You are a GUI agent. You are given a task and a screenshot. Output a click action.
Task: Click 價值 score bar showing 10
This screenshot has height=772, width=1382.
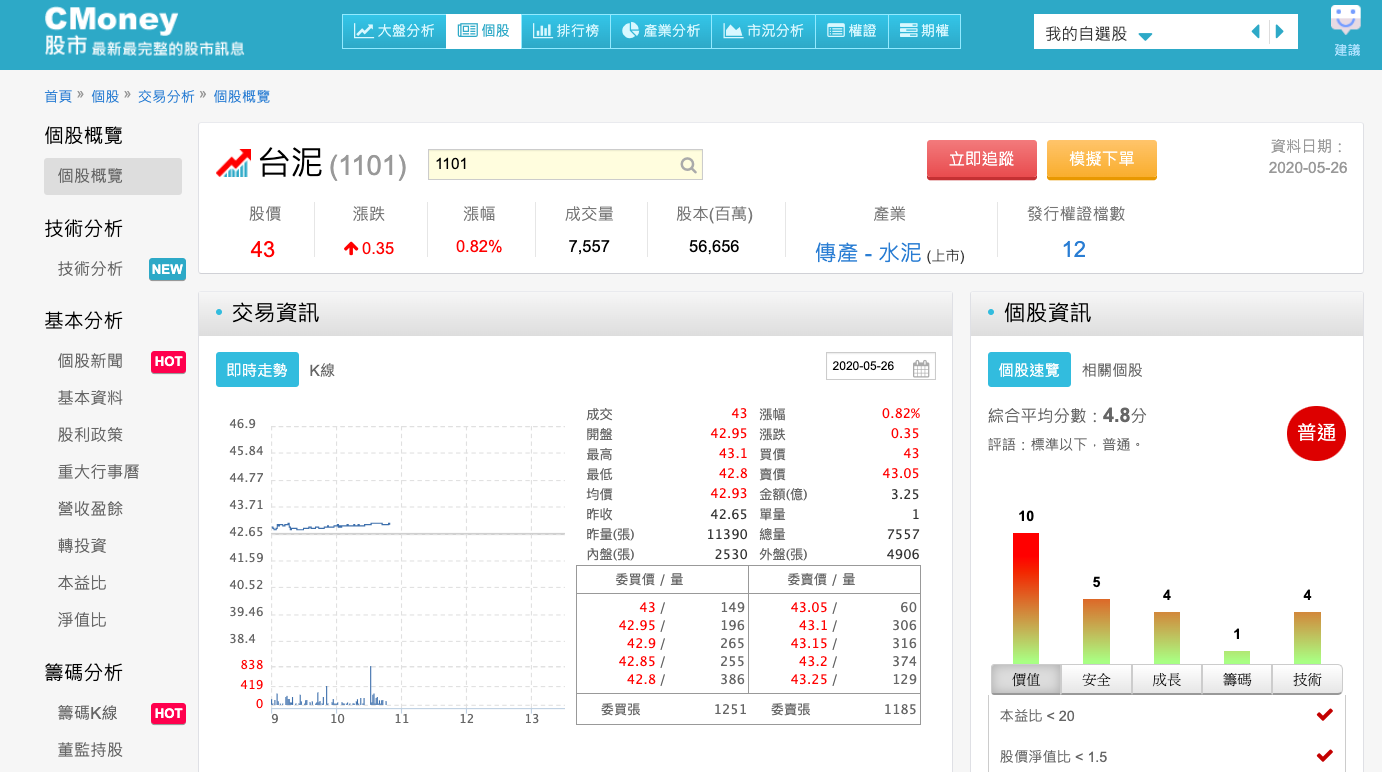1026,599
